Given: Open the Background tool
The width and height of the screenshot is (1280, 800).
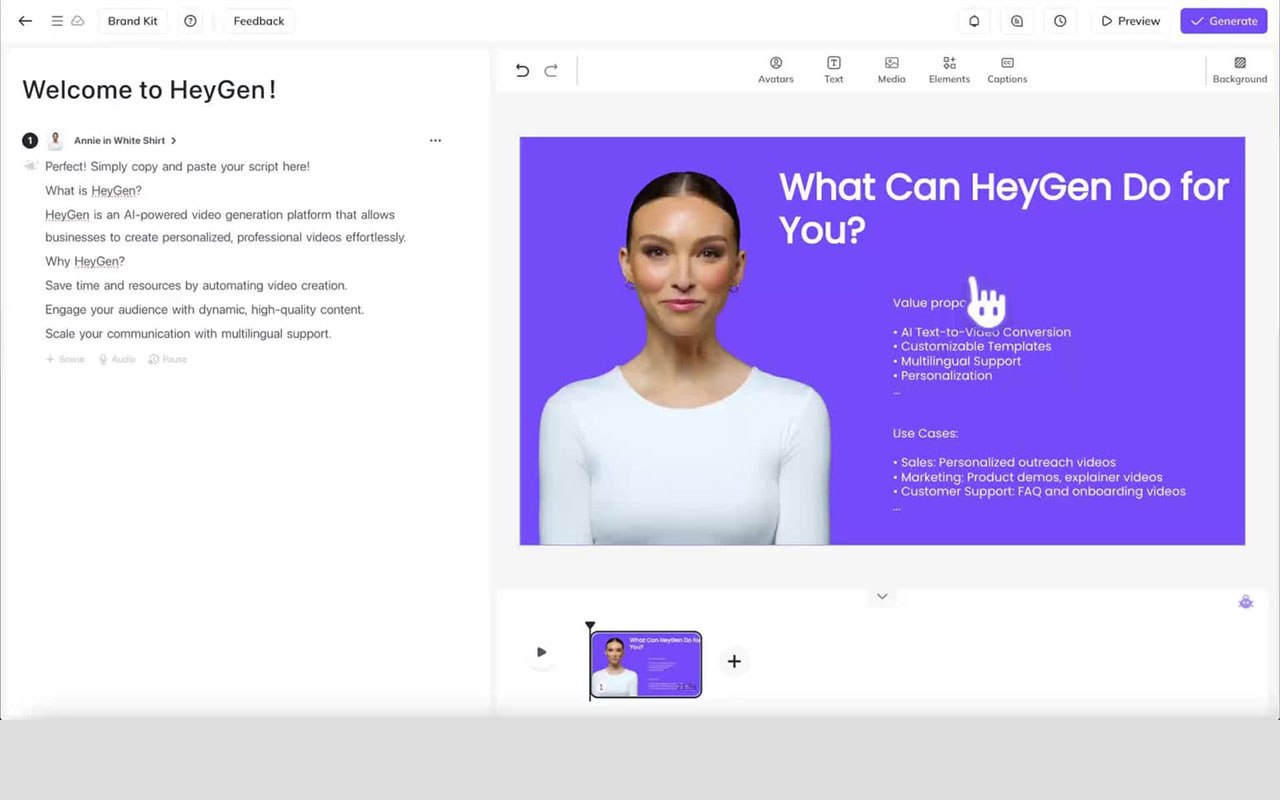Looking at the screenshot, I should click(x=1240, y=70).
